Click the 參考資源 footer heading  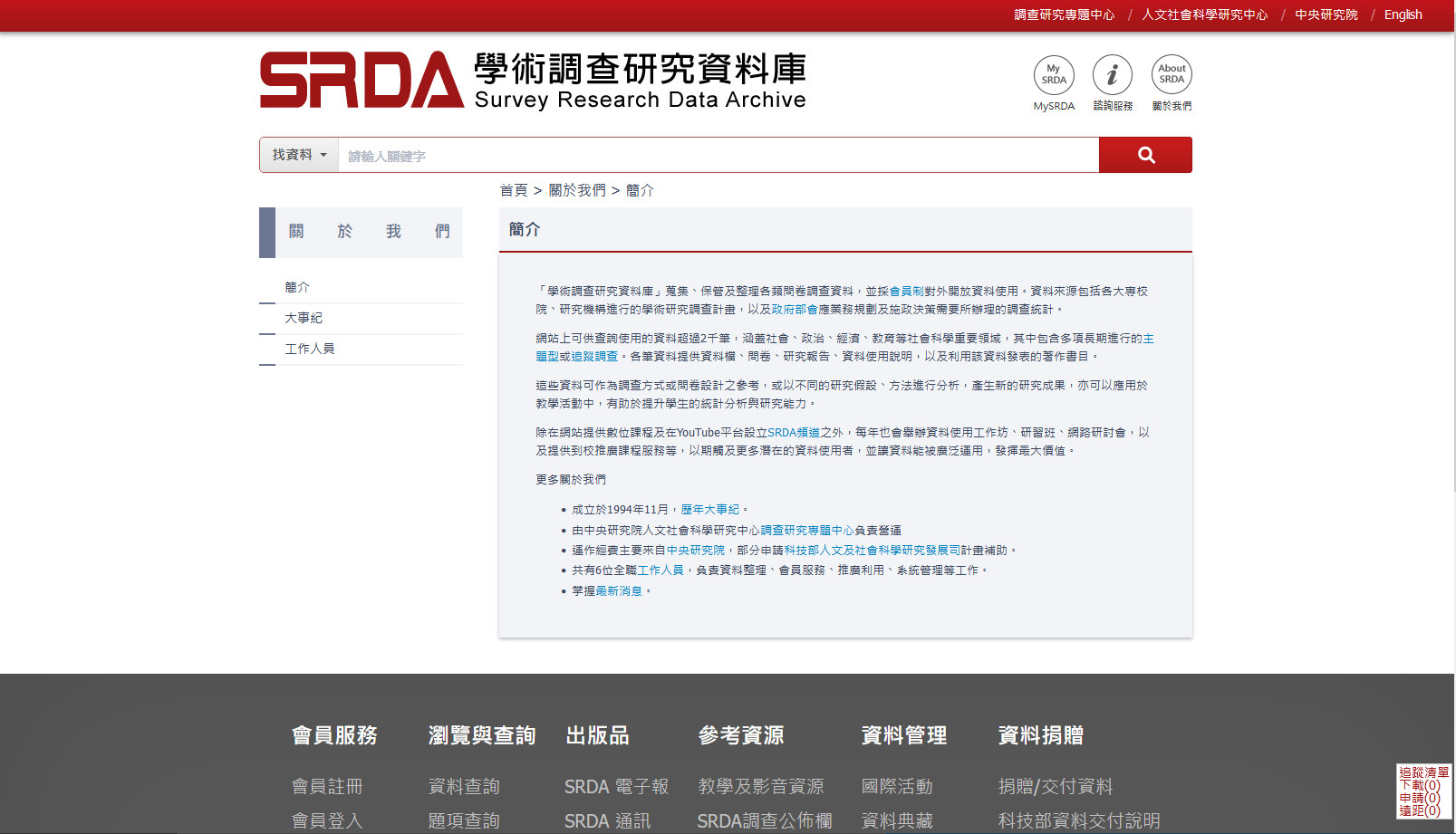pos(741,735)
